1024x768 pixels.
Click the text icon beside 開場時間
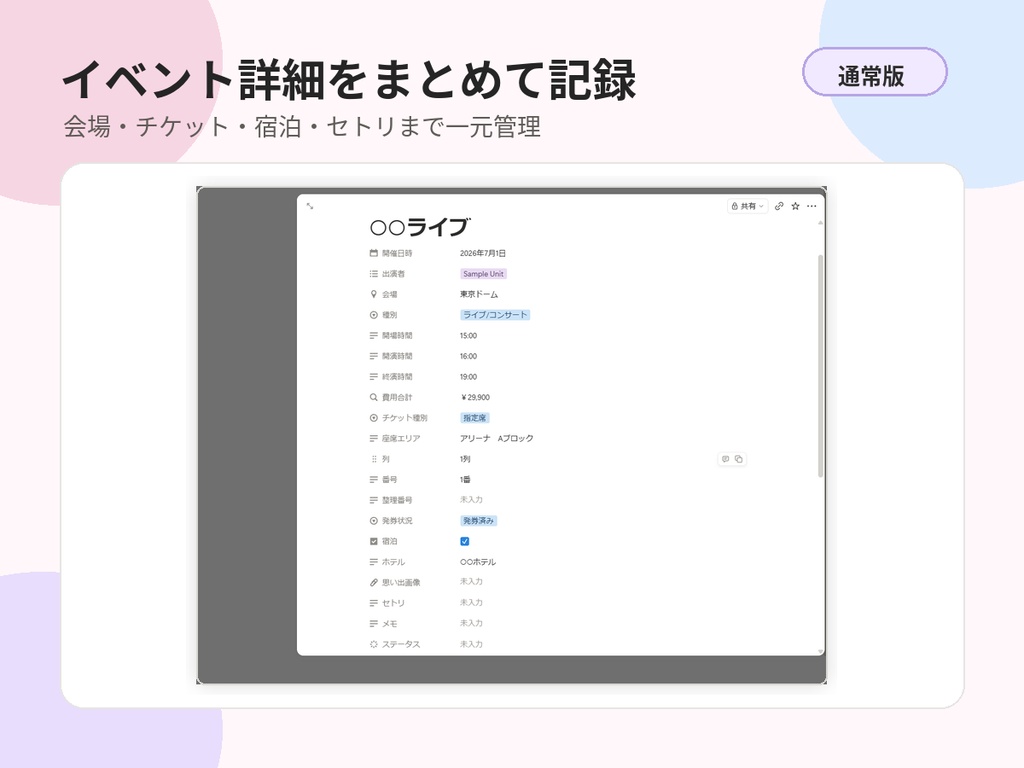click(x=374, y=335)
